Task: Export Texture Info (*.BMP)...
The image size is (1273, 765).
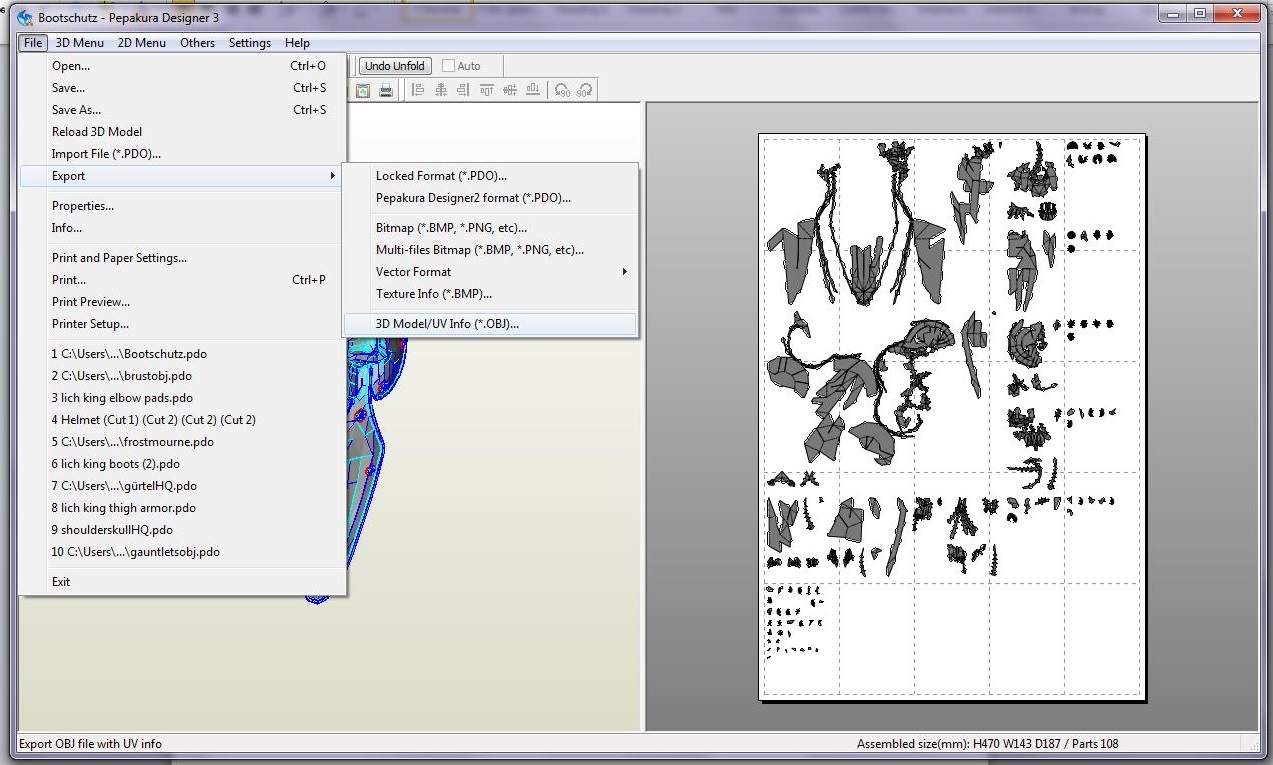Action: pos(490,294)
